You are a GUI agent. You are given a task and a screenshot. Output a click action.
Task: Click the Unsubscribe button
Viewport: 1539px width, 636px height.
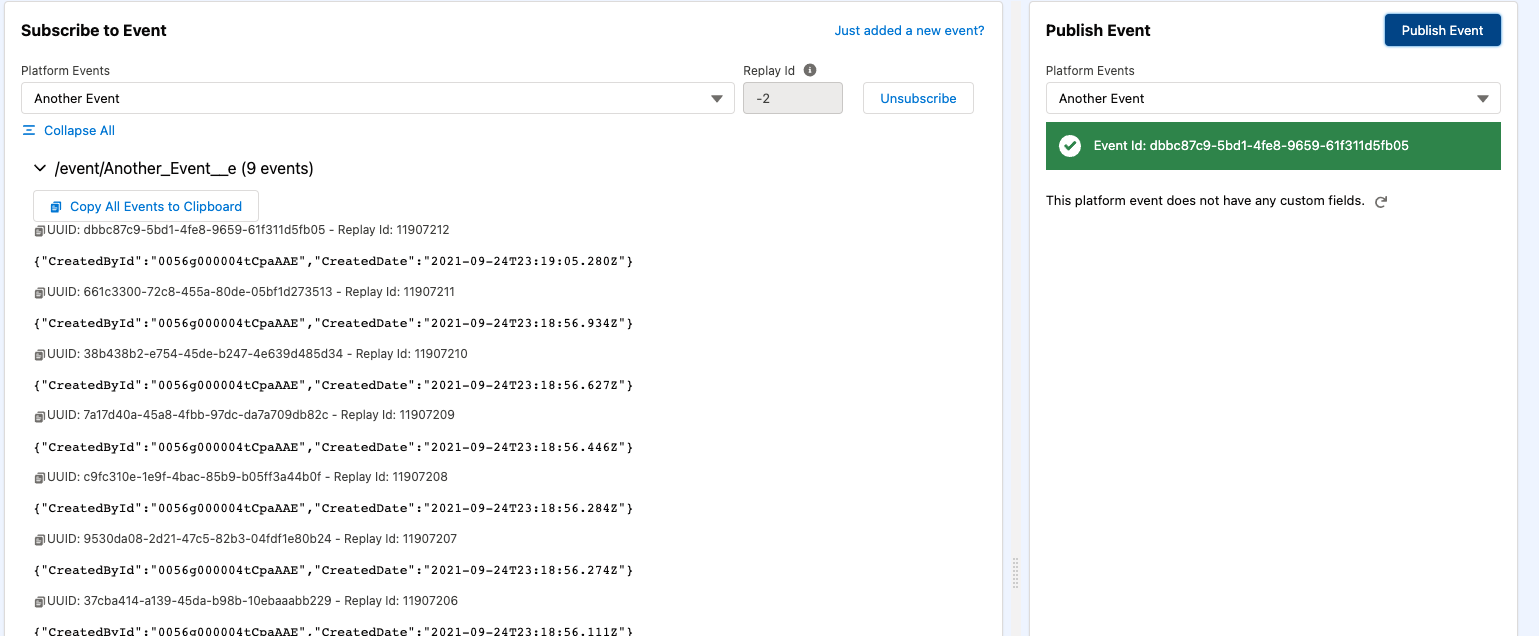[918, 98]
